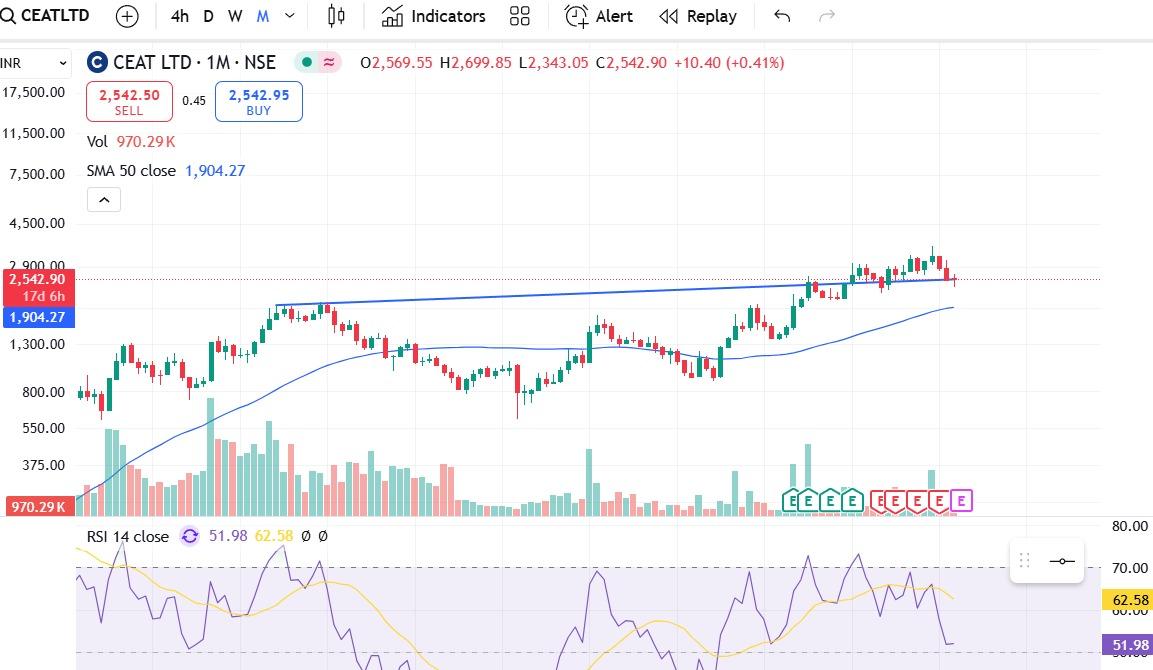Click the high value H2,699.85
Image resolution: width=1153 pixels, height=670 pixels.
(475, 63)
